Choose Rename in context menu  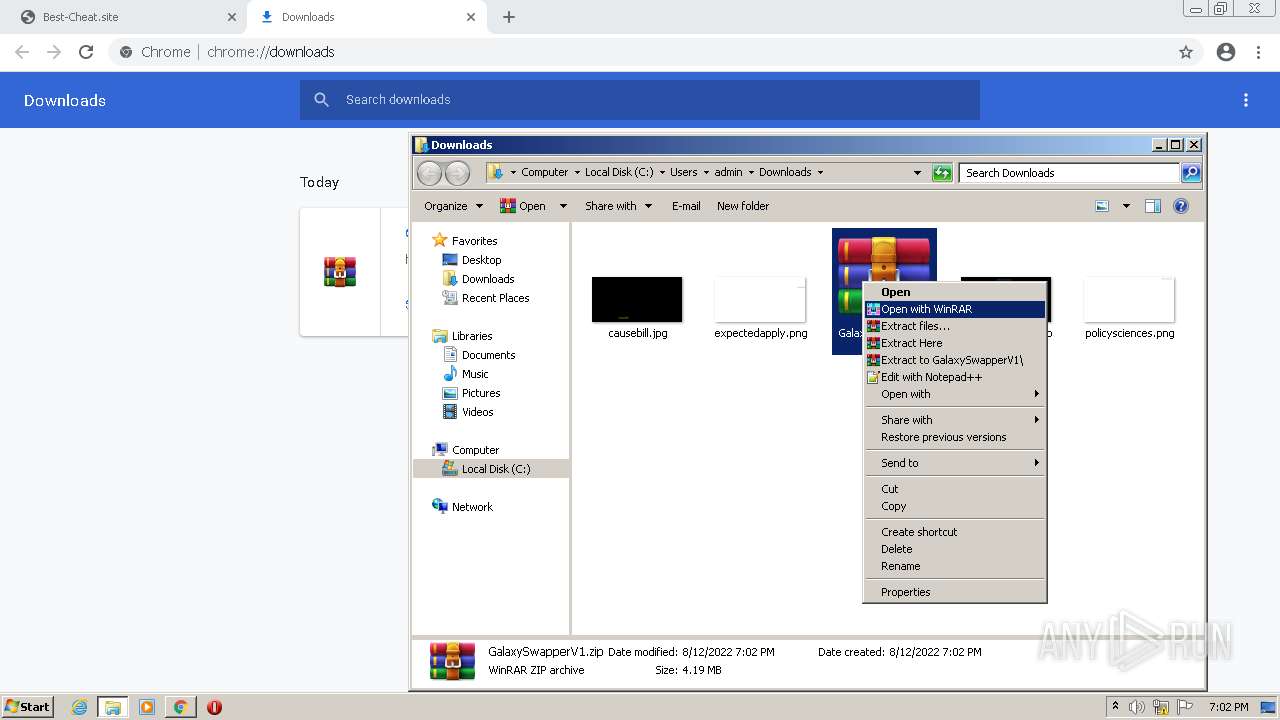955,566
